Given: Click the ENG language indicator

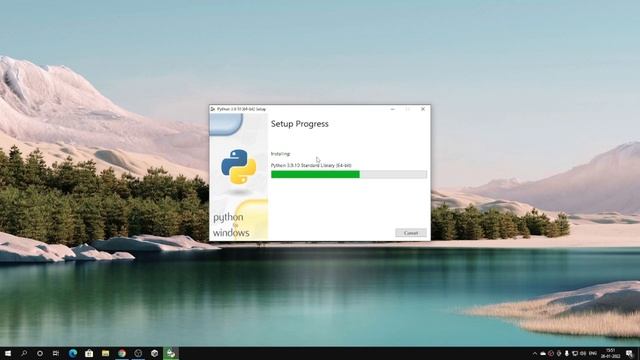Looking at the screenshot, I should [593, 353].
